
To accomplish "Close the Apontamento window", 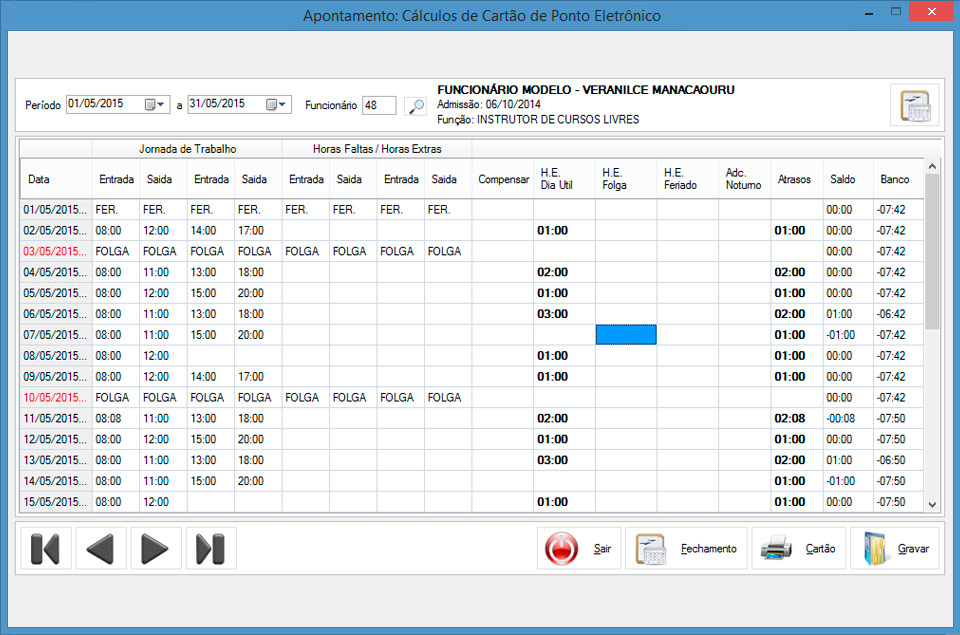I will pos(931,12).
